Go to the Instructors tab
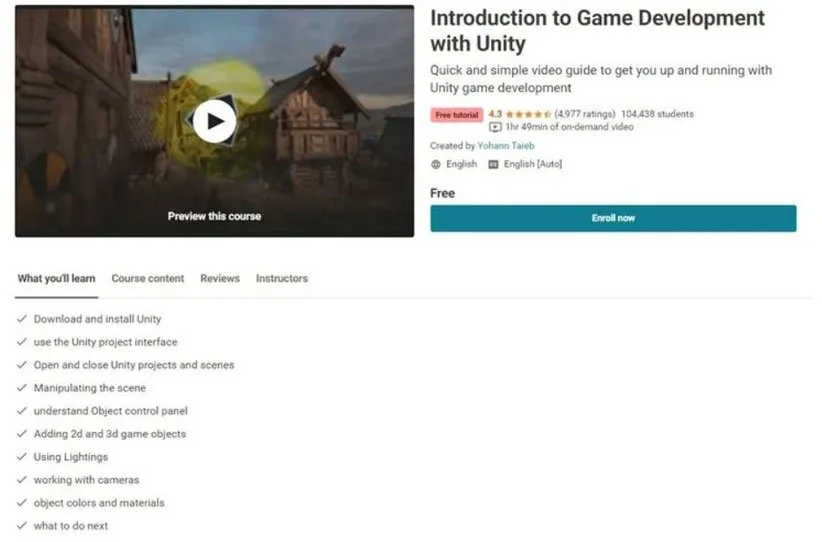Image resolution: width=822 pixels, height=542 pixels. pos(282,278)
